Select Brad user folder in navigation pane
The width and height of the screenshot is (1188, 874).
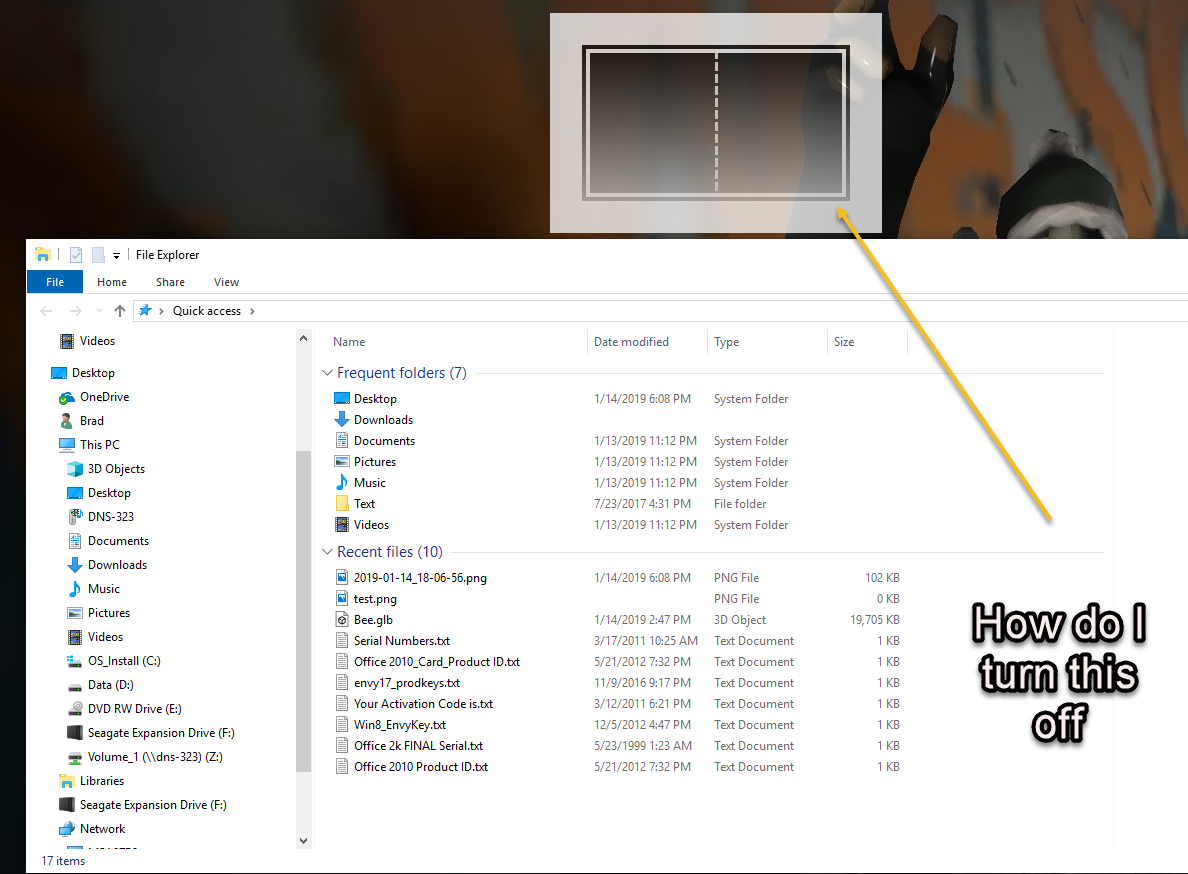click(92, 420)
